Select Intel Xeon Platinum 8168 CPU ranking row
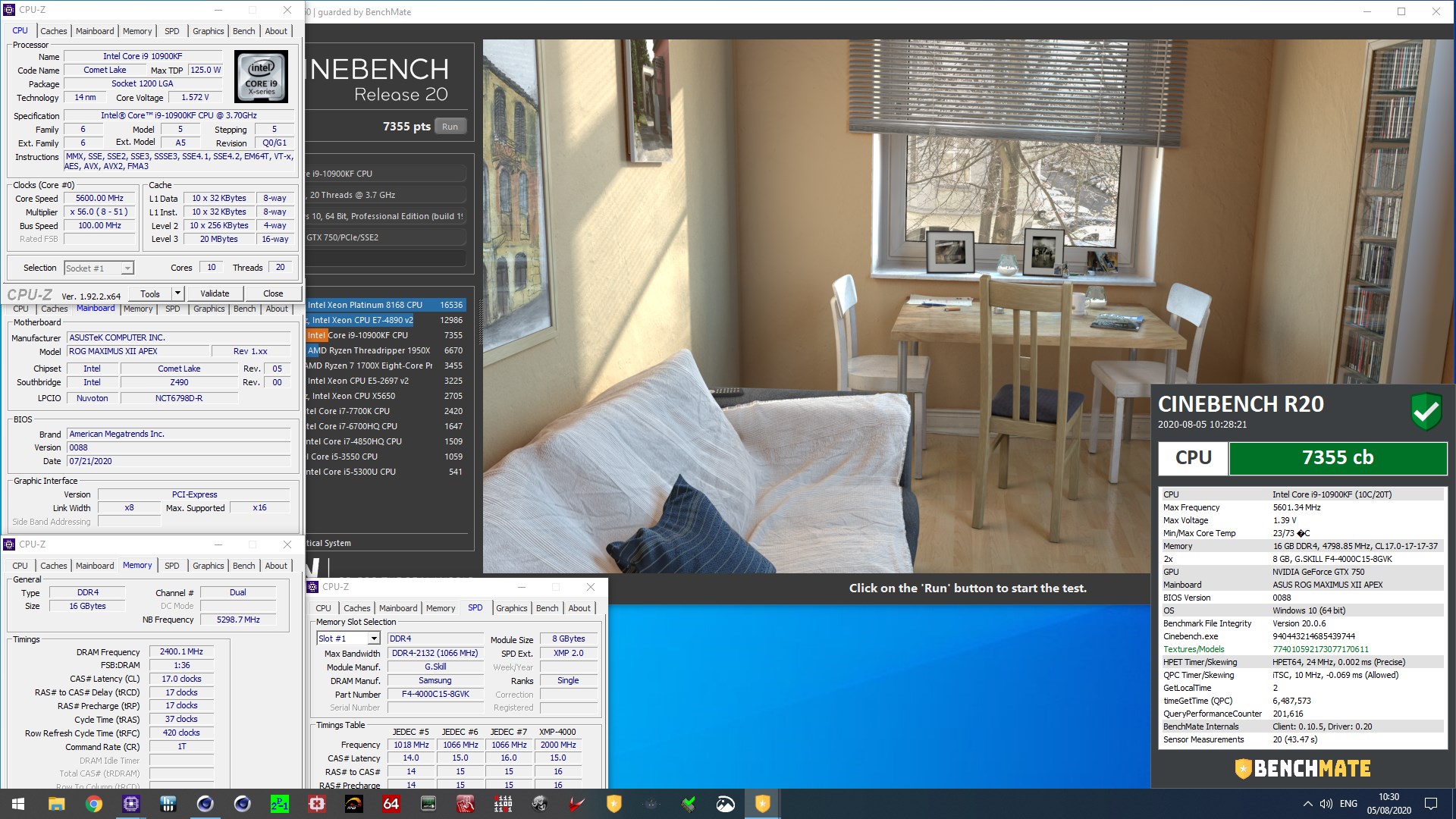1456x819 pixels. [x=385, y=305]
